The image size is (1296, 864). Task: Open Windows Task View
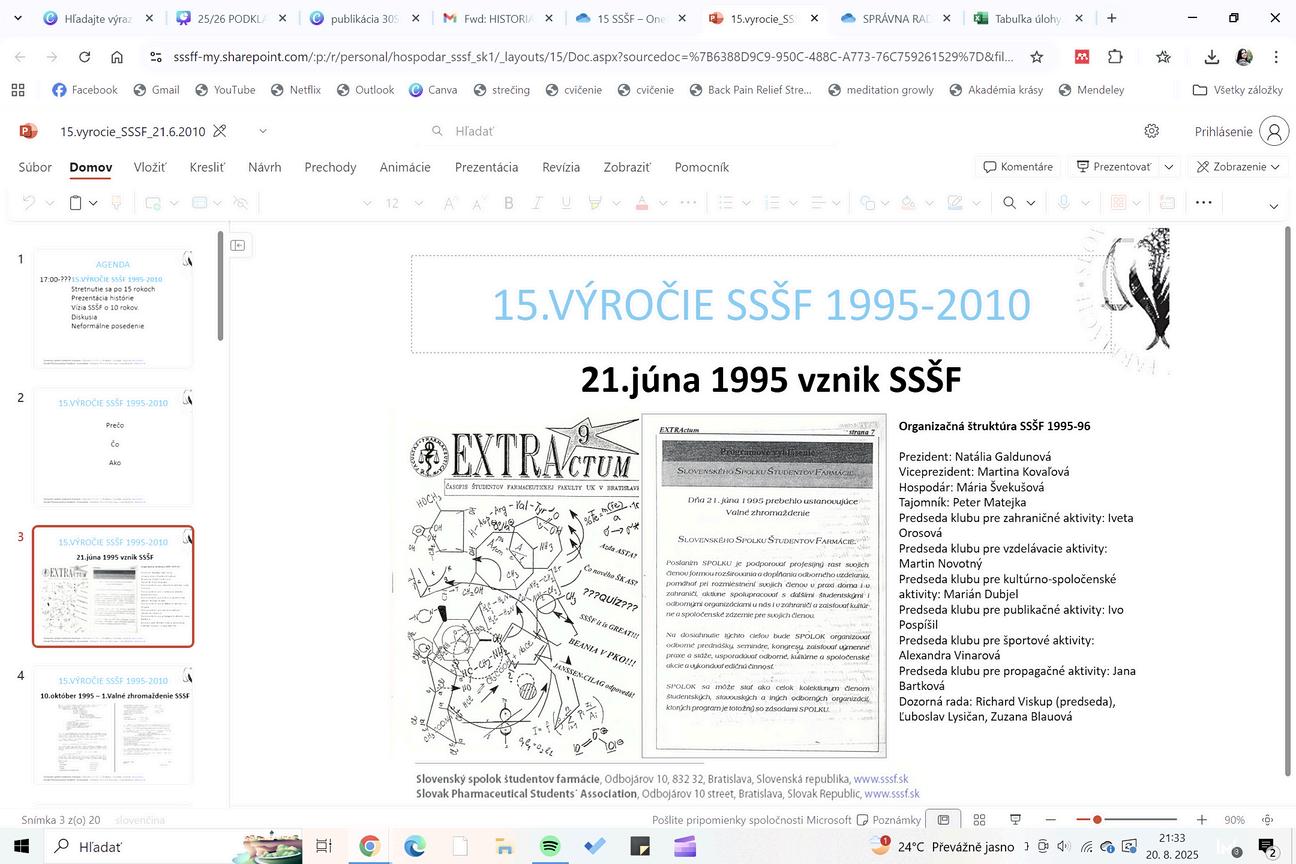point(323,846)
